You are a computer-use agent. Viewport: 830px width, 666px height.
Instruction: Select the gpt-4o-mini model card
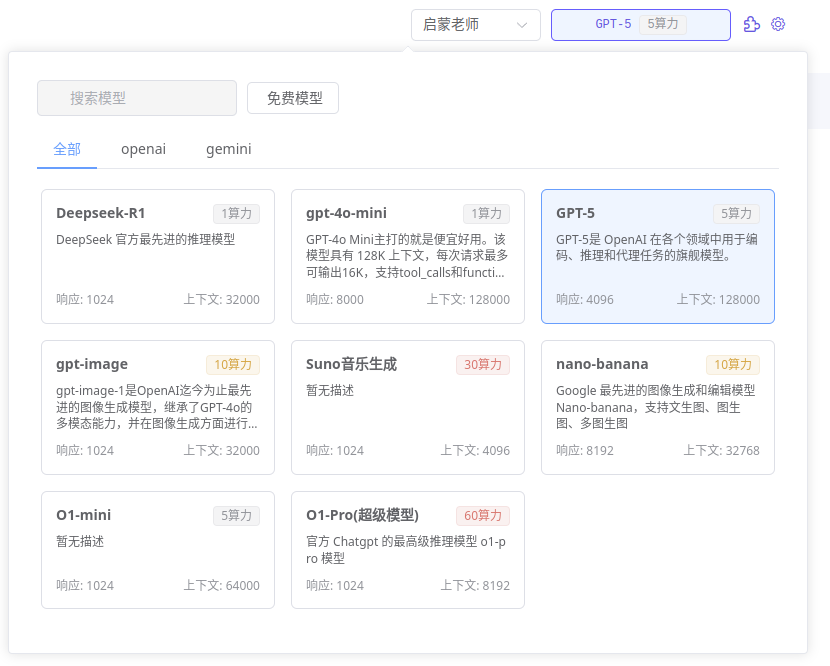click(408, 257)
